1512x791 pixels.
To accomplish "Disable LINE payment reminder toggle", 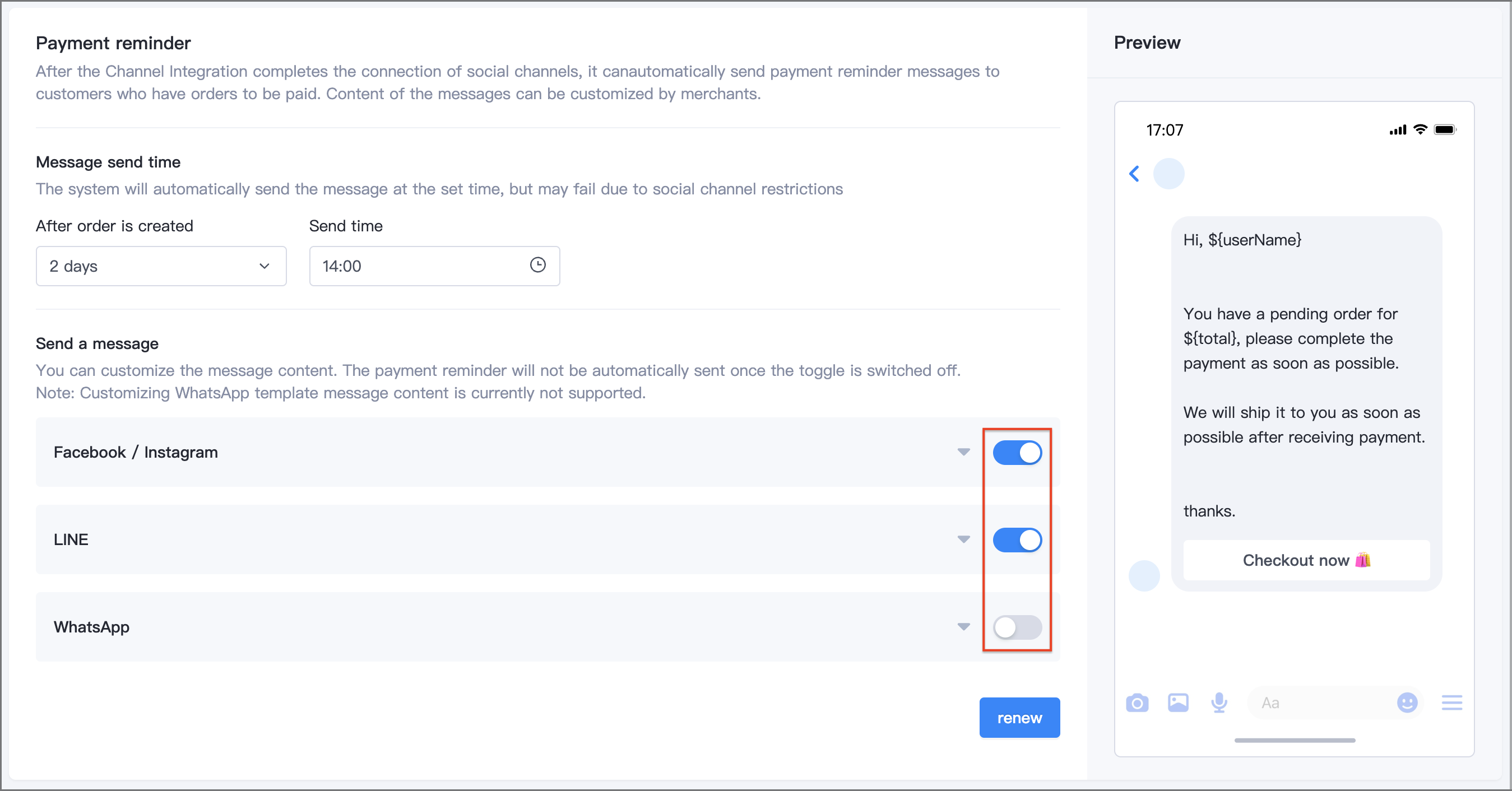I will point(1018,540).
